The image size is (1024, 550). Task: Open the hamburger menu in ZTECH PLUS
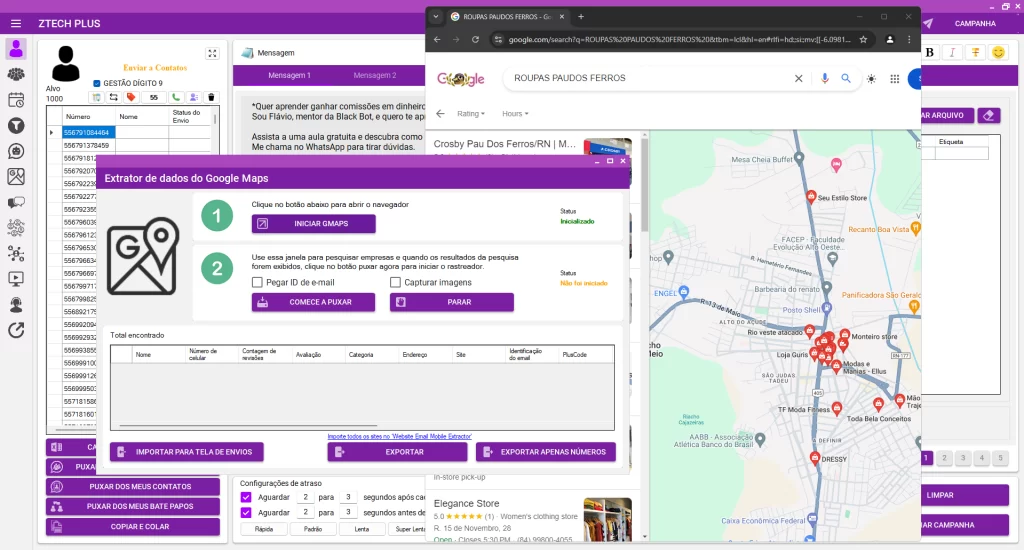tap(16, 24)
